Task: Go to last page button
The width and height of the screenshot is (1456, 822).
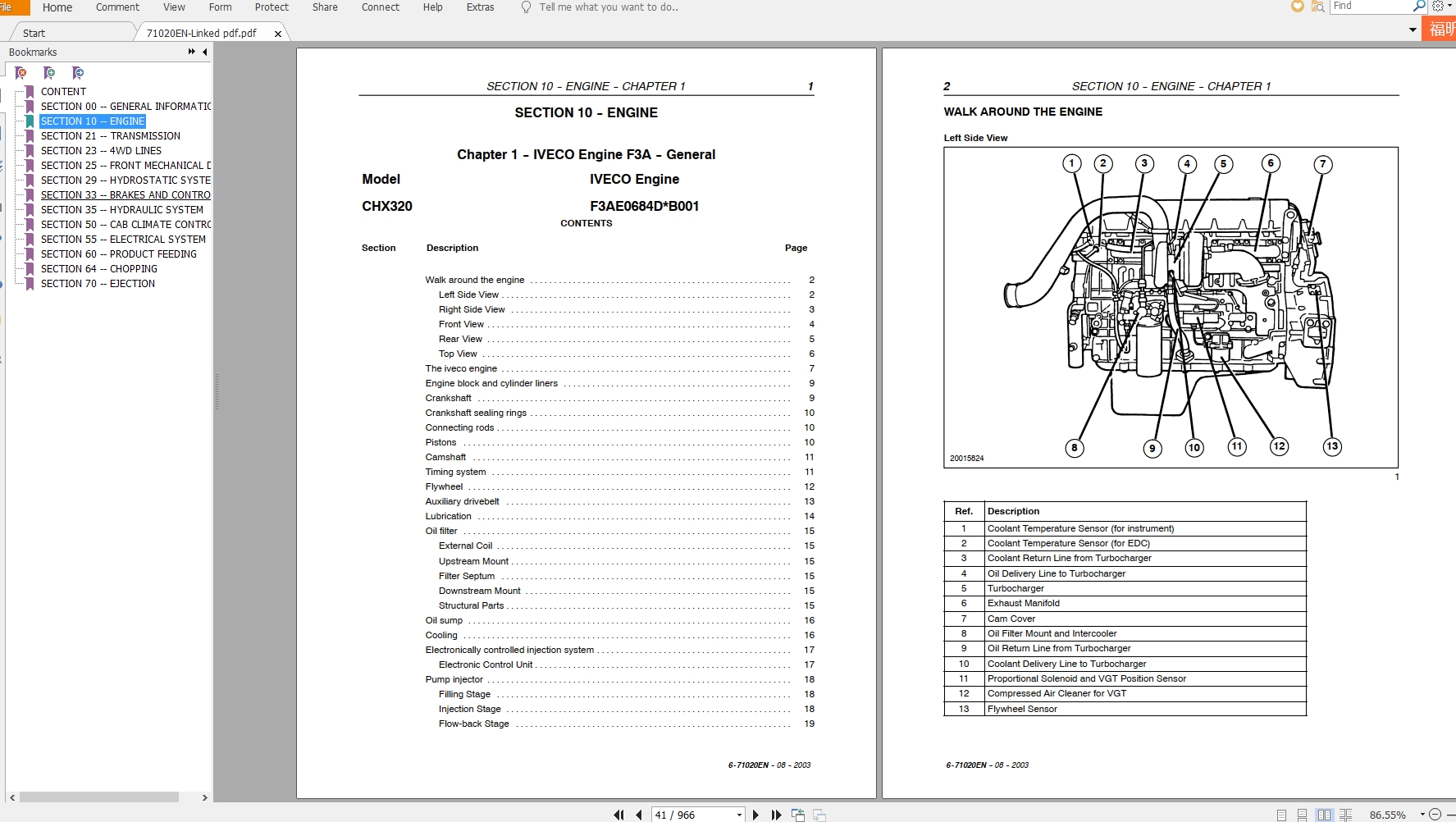Action: pyautogui.click(x=776, y=815)
